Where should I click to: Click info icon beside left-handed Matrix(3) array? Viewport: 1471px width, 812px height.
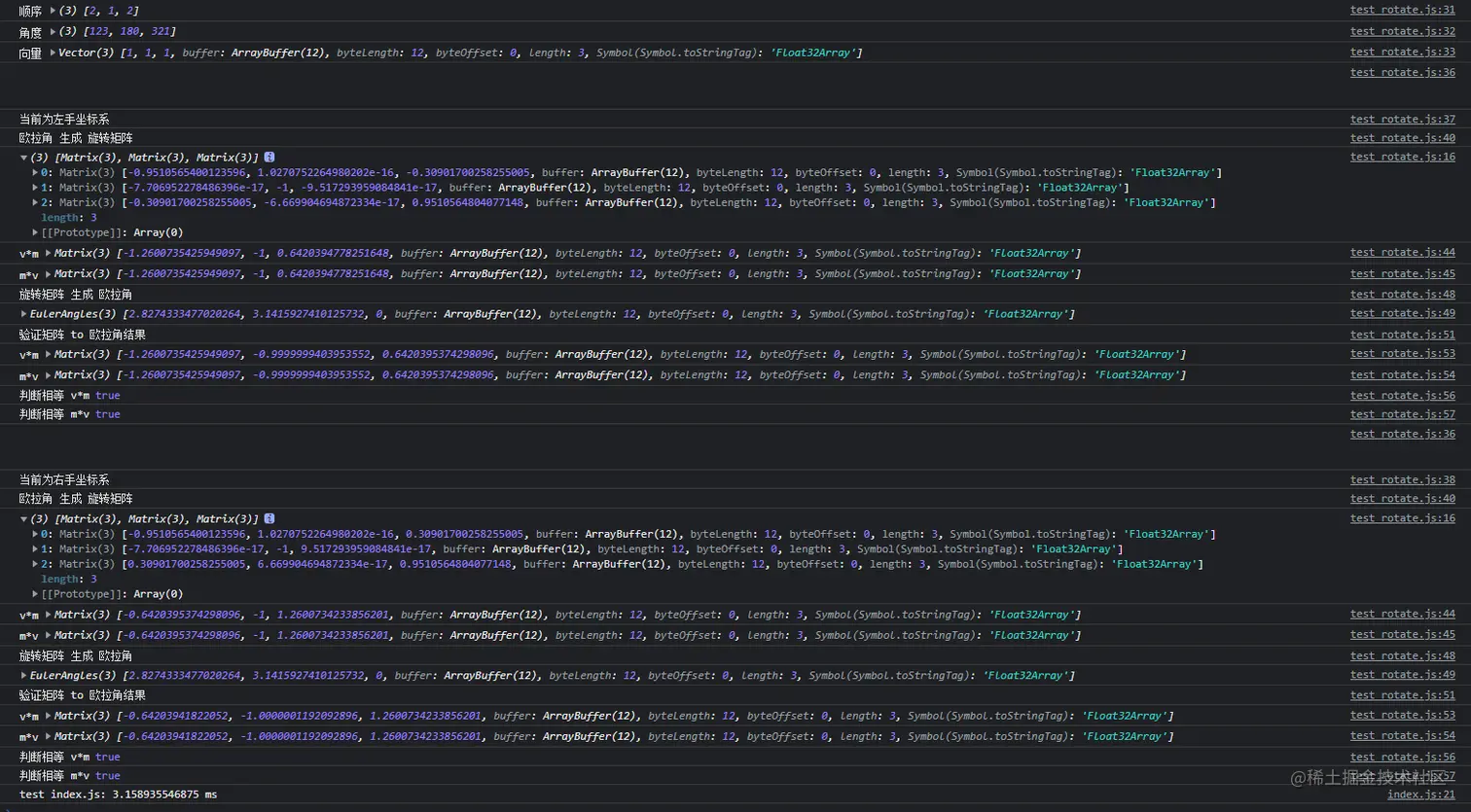pyautogui.click(x=269, y=158)
